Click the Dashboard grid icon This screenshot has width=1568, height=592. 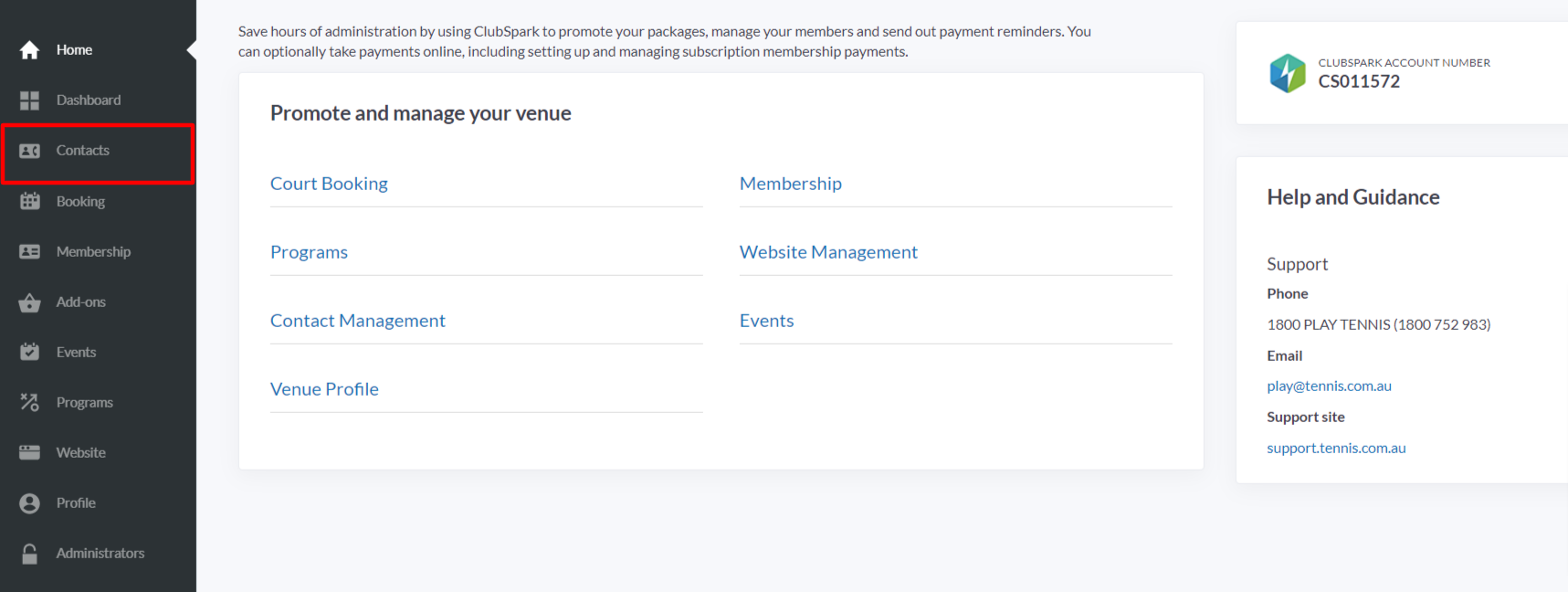click(x=29, y=100)
